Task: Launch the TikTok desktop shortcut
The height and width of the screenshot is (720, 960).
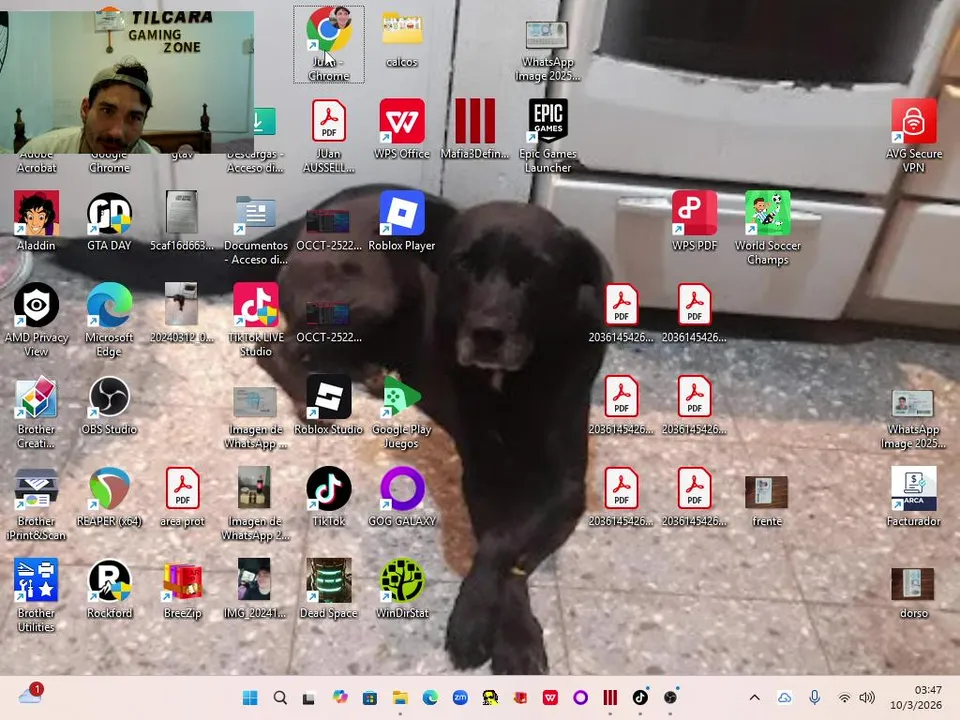Action: [x=329, y=497]
